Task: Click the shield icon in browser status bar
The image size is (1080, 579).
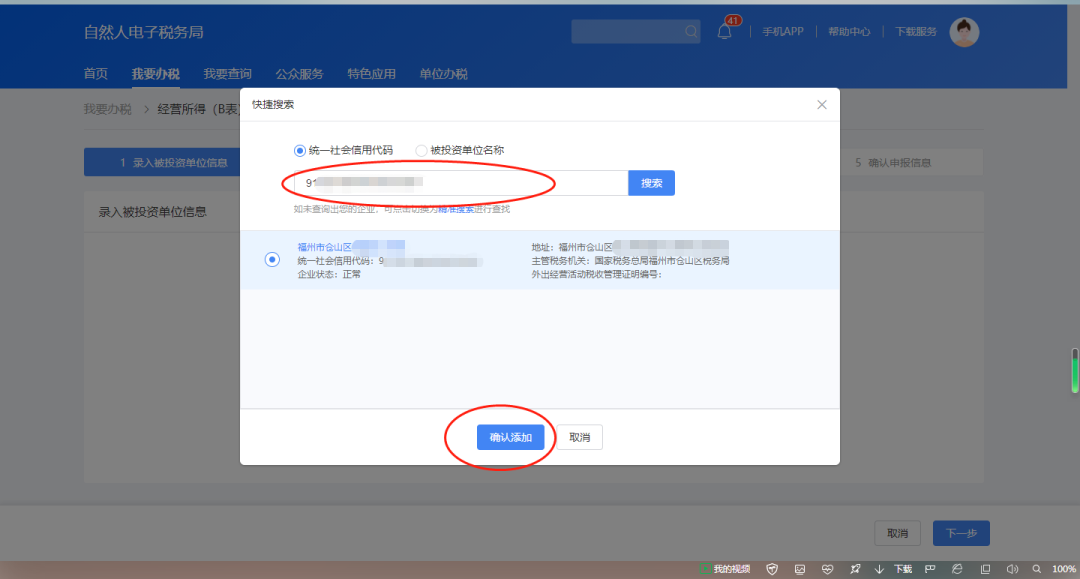Action: pyautogui.click(x=772, y=569)
